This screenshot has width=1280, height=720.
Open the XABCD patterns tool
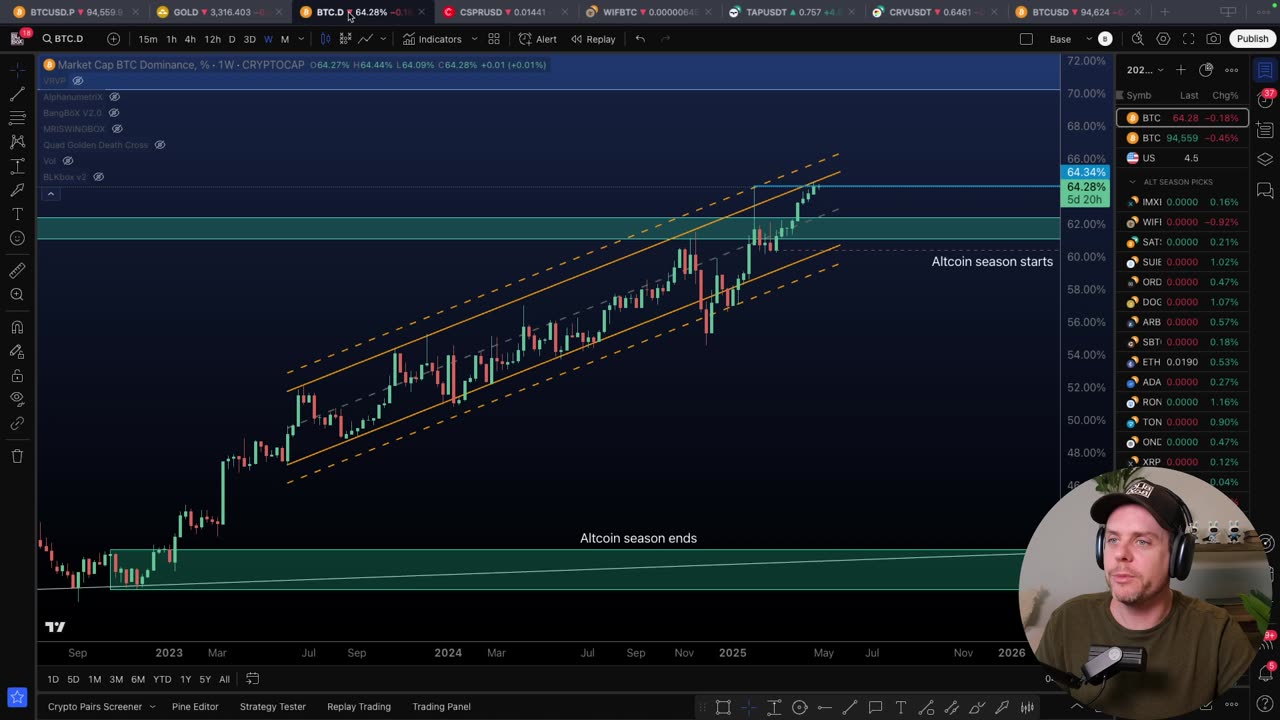click(17, 142)
